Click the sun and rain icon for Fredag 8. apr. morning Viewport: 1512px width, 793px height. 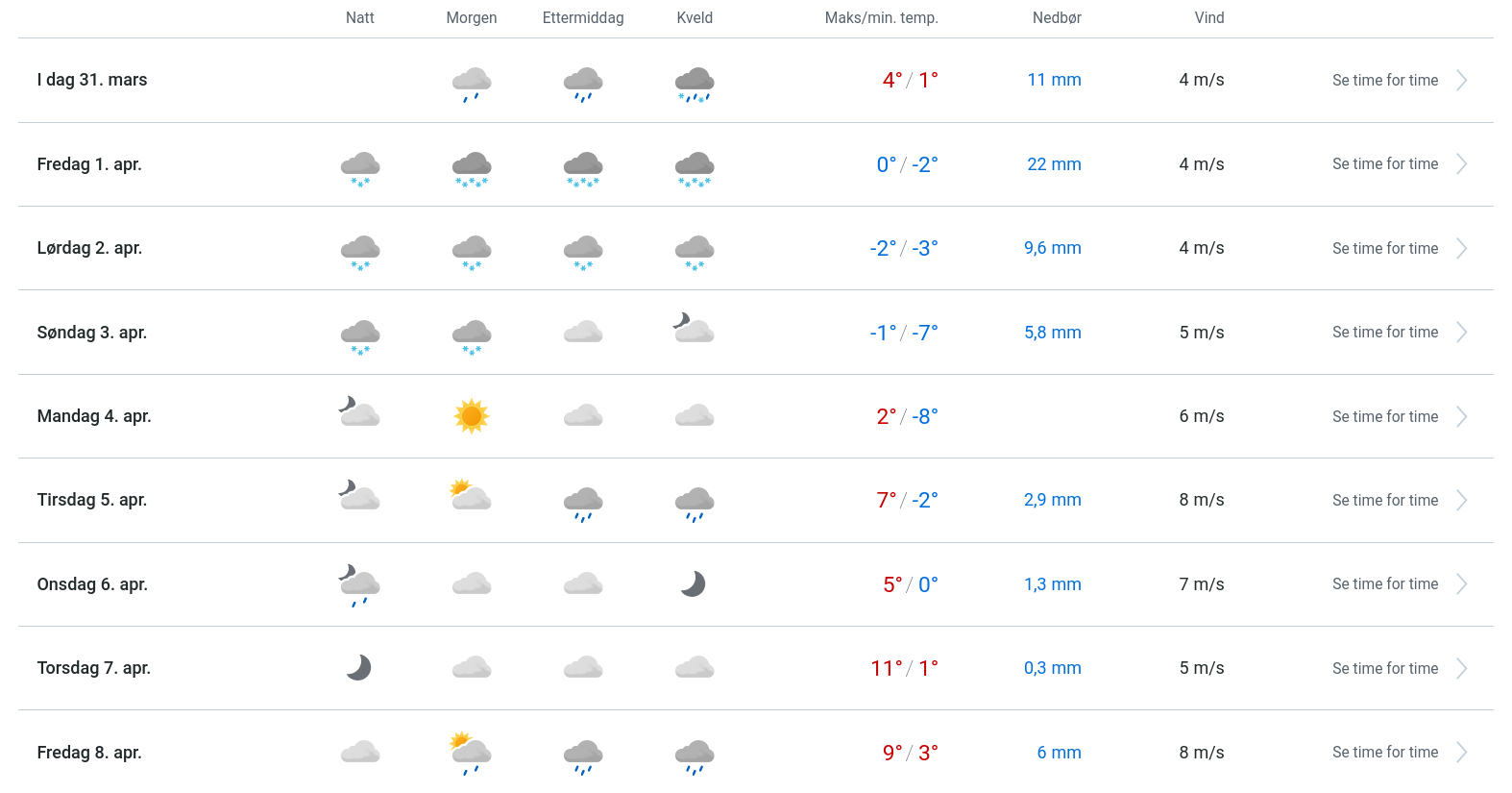(x=471, y=753)
